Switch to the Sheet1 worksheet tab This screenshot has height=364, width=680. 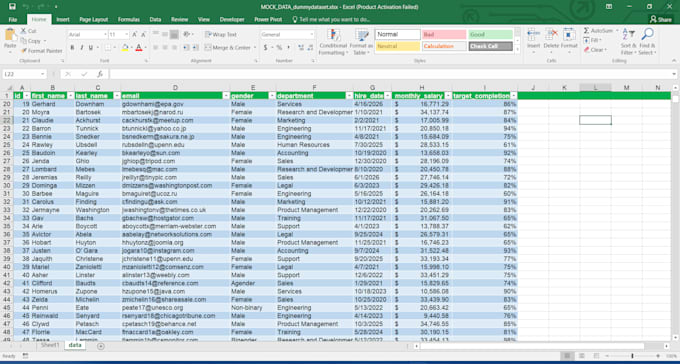50,345
